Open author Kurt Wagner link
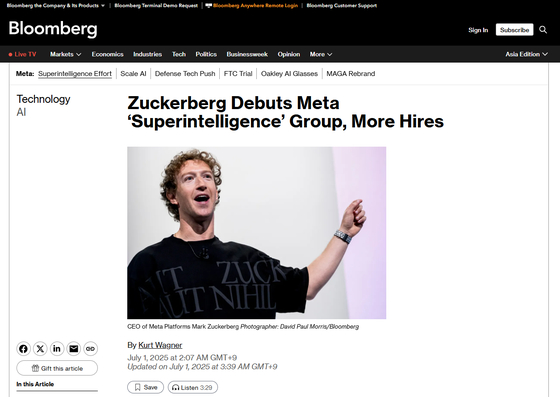 point(160,345)
